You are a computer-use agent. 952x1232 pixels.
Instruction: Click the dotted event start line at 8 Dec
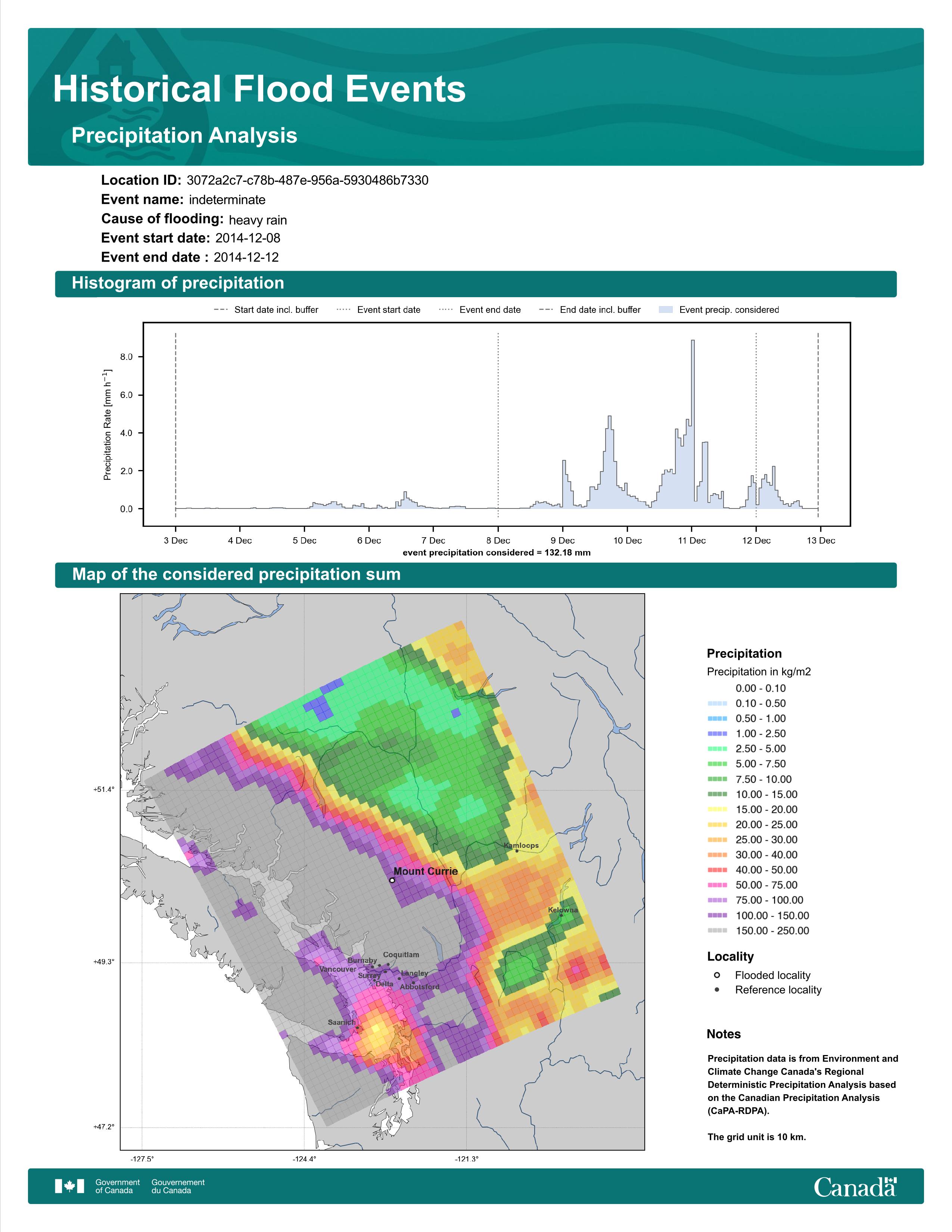pos(498,425)
